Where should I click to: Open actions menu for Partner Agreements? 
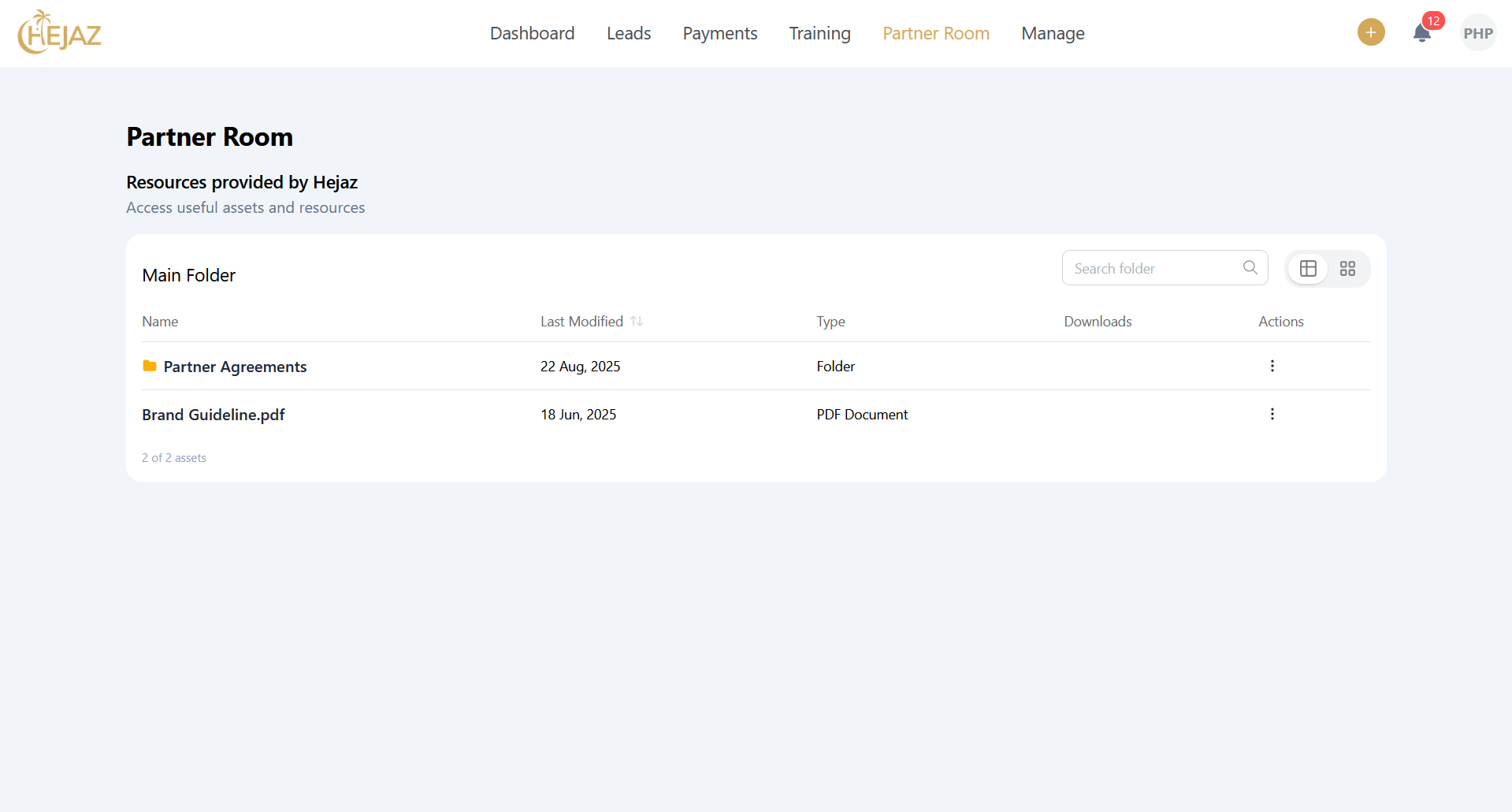pyautogui.click(x=1272, y=366)
